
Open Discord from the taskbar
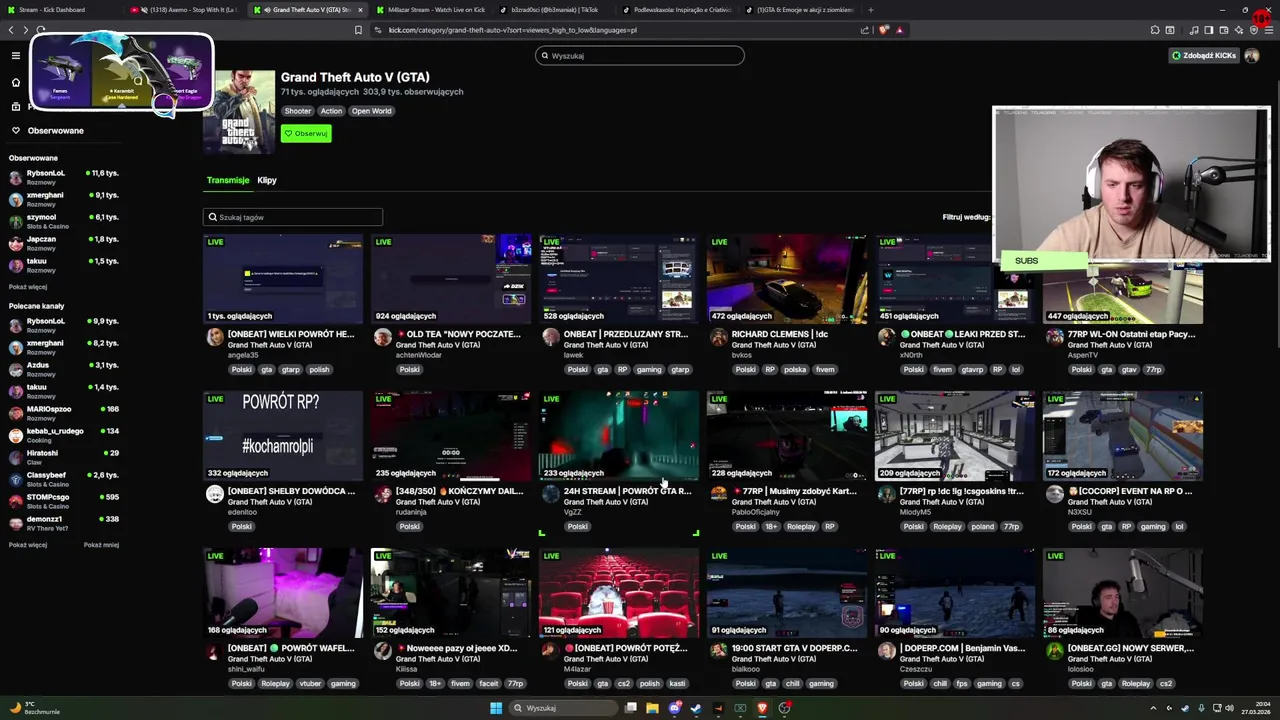pos(675,708)
